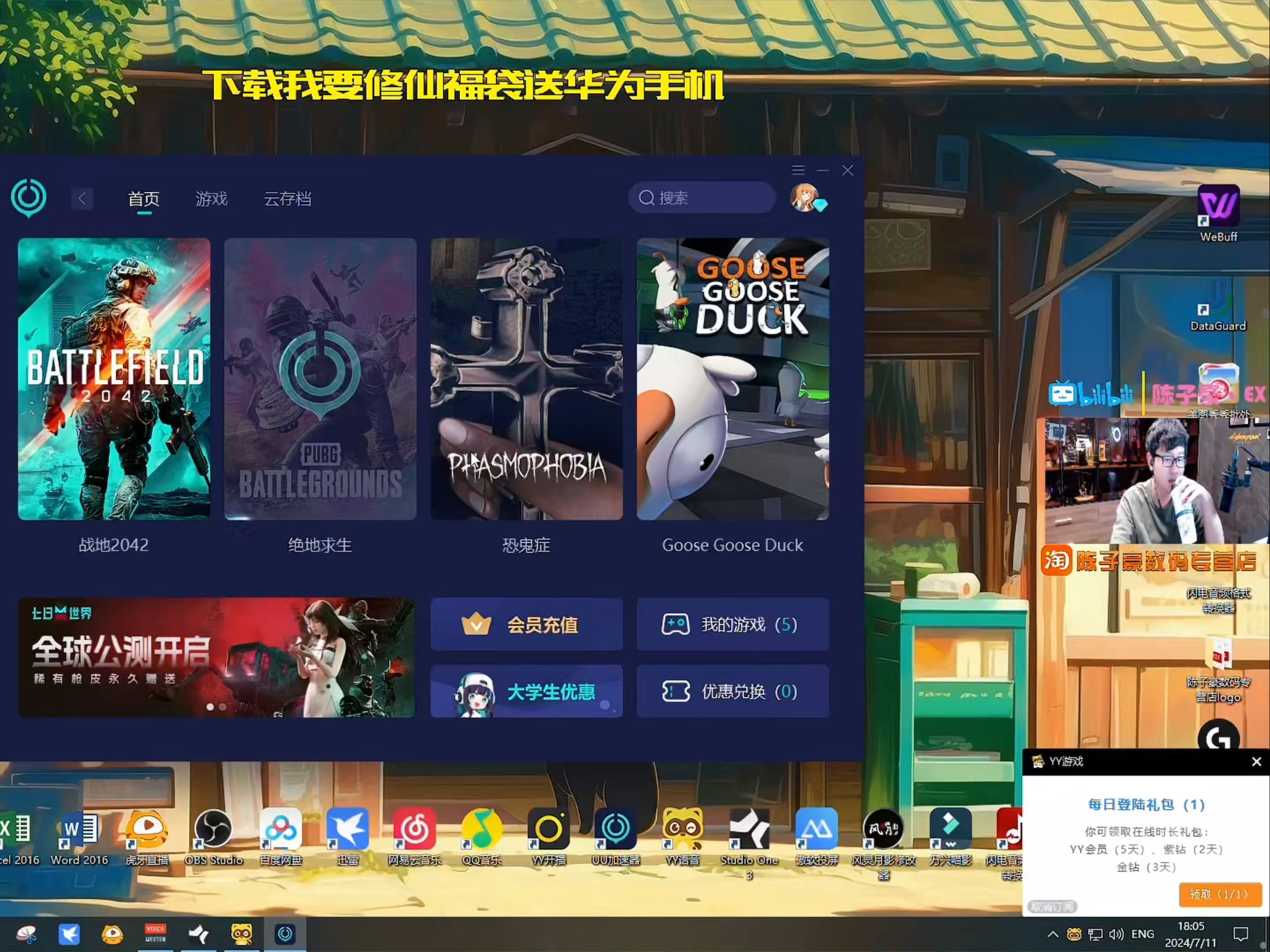Image resolution: width=1270 pixels, height=952 pixels.
Task: Launch 虎牙直播 from desktop
Action: coord(147,837)
